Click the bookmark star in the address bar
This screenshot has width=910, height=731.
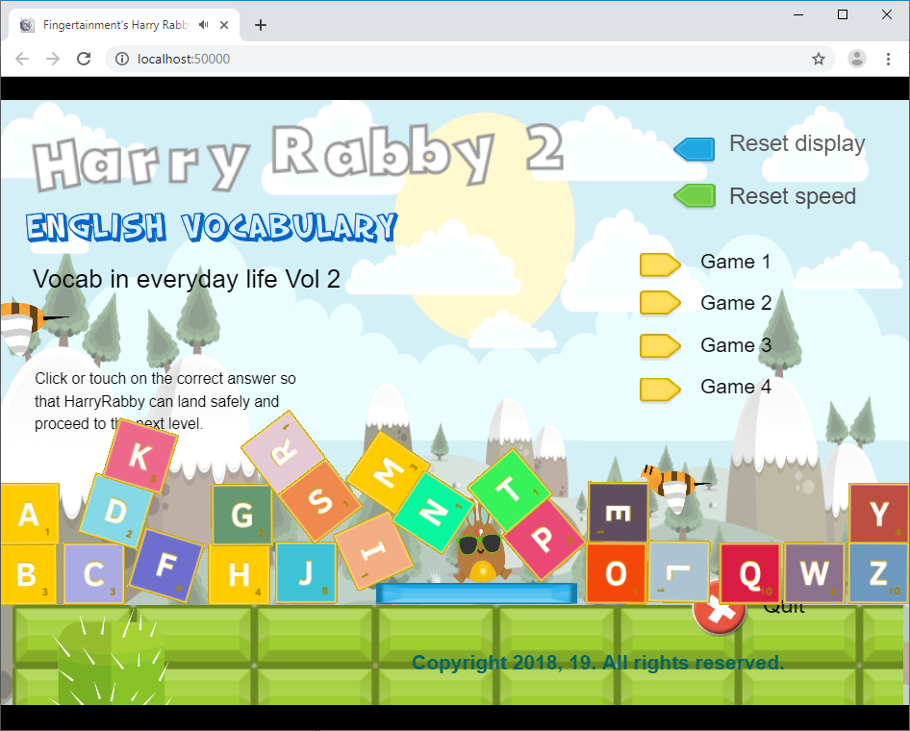[819, 59]
